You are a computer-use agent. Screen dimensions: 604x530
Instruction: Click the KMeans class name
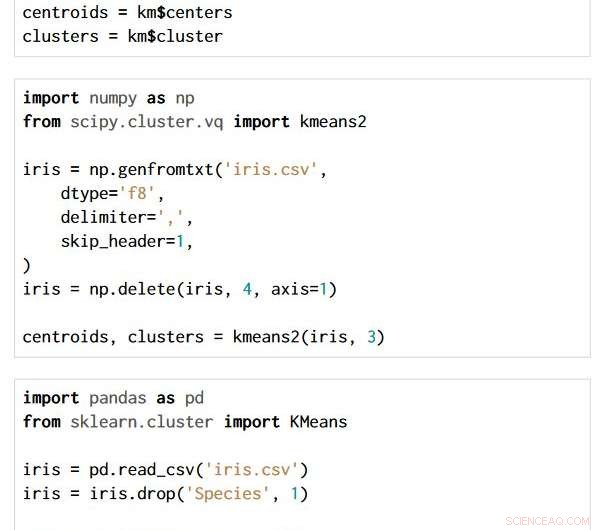(319, 422)
